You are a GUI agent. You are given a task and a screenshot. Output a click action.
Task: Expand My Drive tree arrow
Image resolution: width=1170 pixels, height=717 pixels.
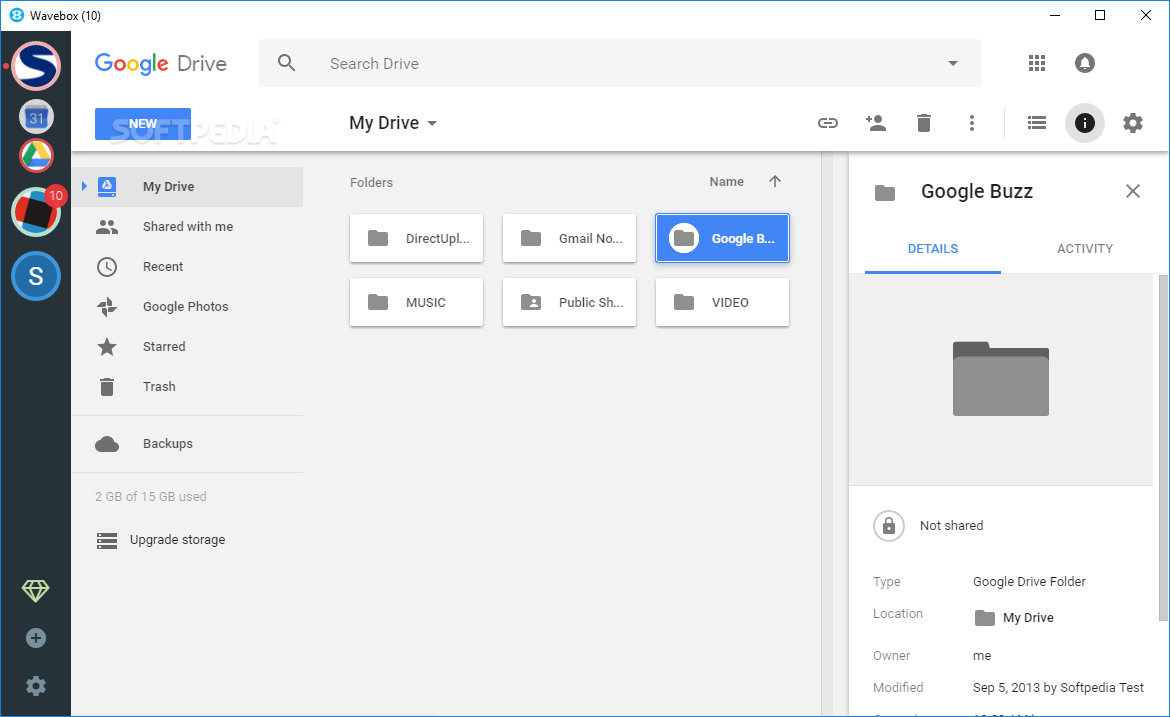coord(84,186)
